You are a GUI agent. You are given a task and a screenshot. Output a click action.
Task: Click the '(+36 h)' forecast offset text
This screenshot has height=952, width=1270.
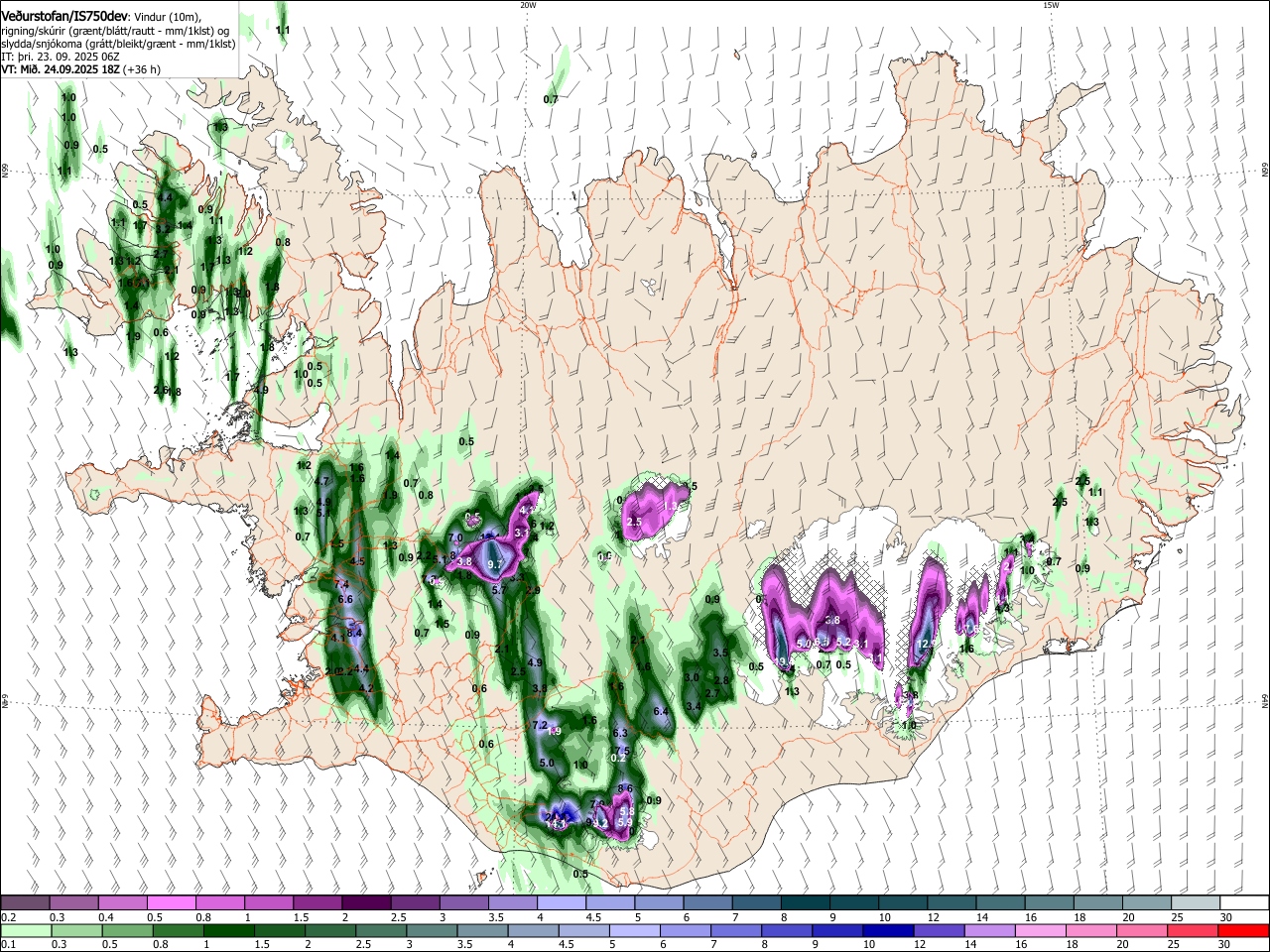142,69
